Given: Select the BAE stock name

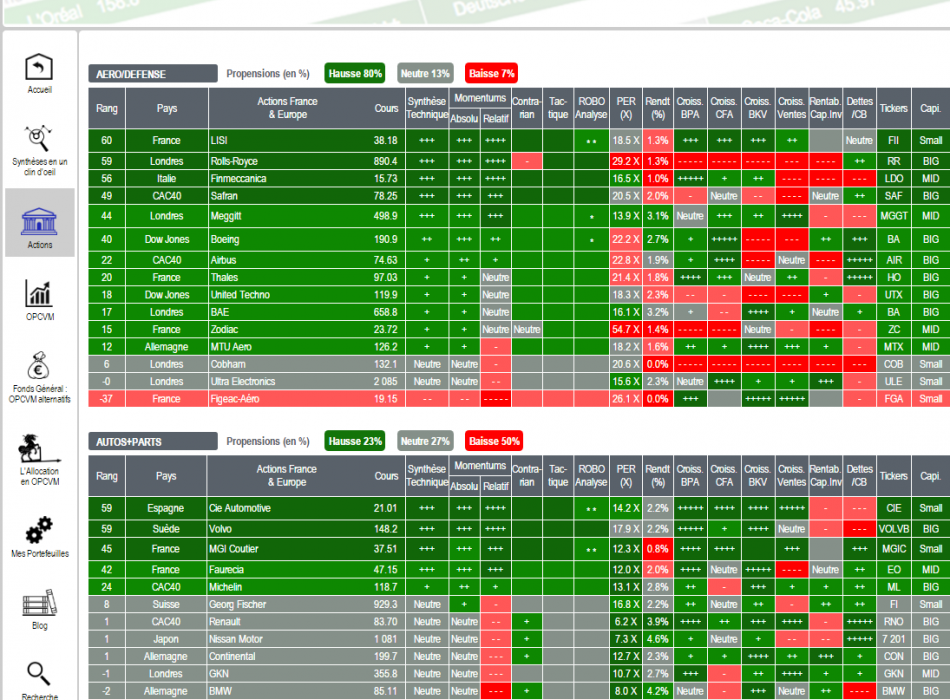Looking at the screenshot, I should tap(219, 312).
